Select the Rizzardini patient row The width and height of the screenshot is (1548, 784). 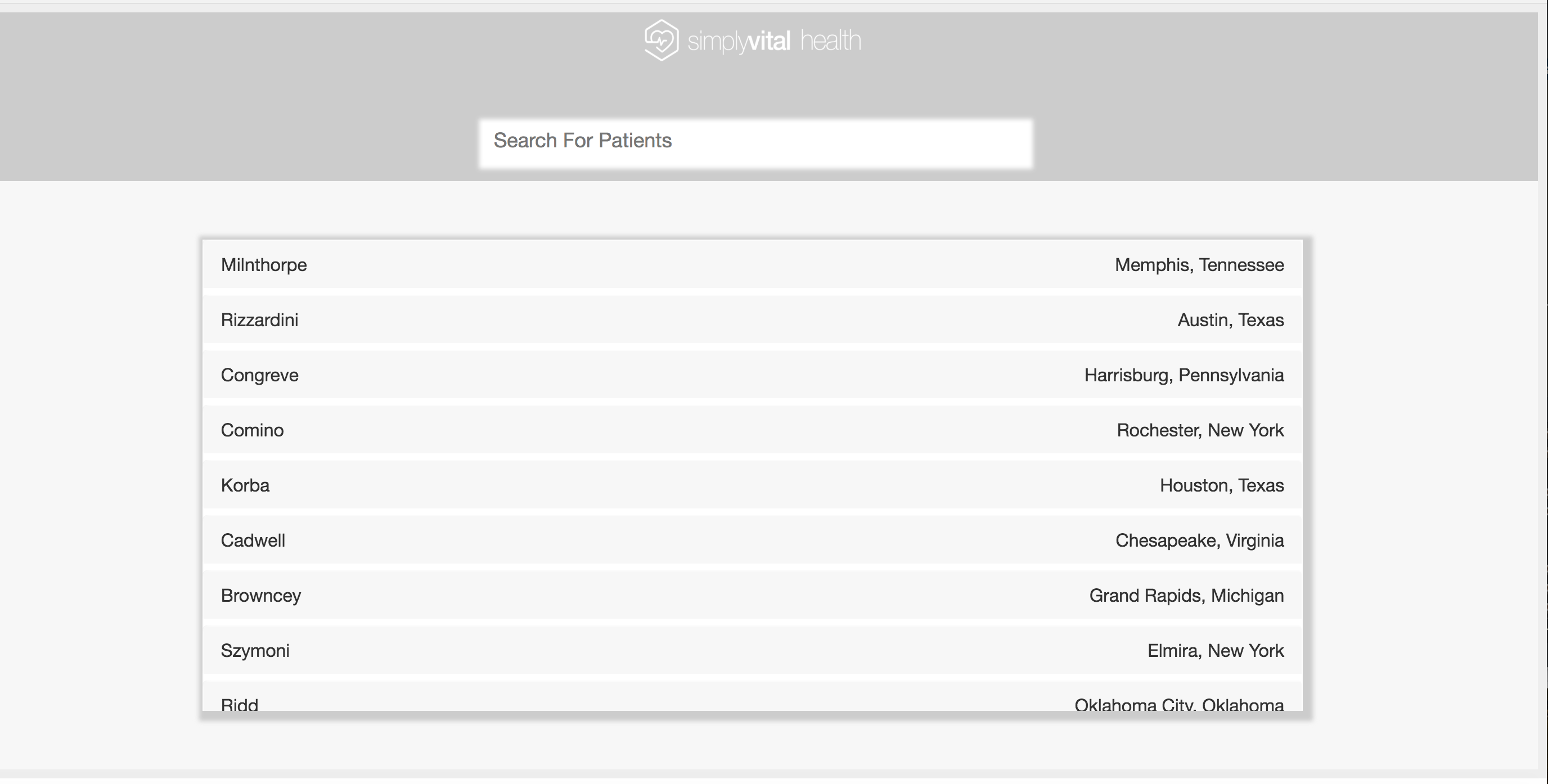(260, 319)
